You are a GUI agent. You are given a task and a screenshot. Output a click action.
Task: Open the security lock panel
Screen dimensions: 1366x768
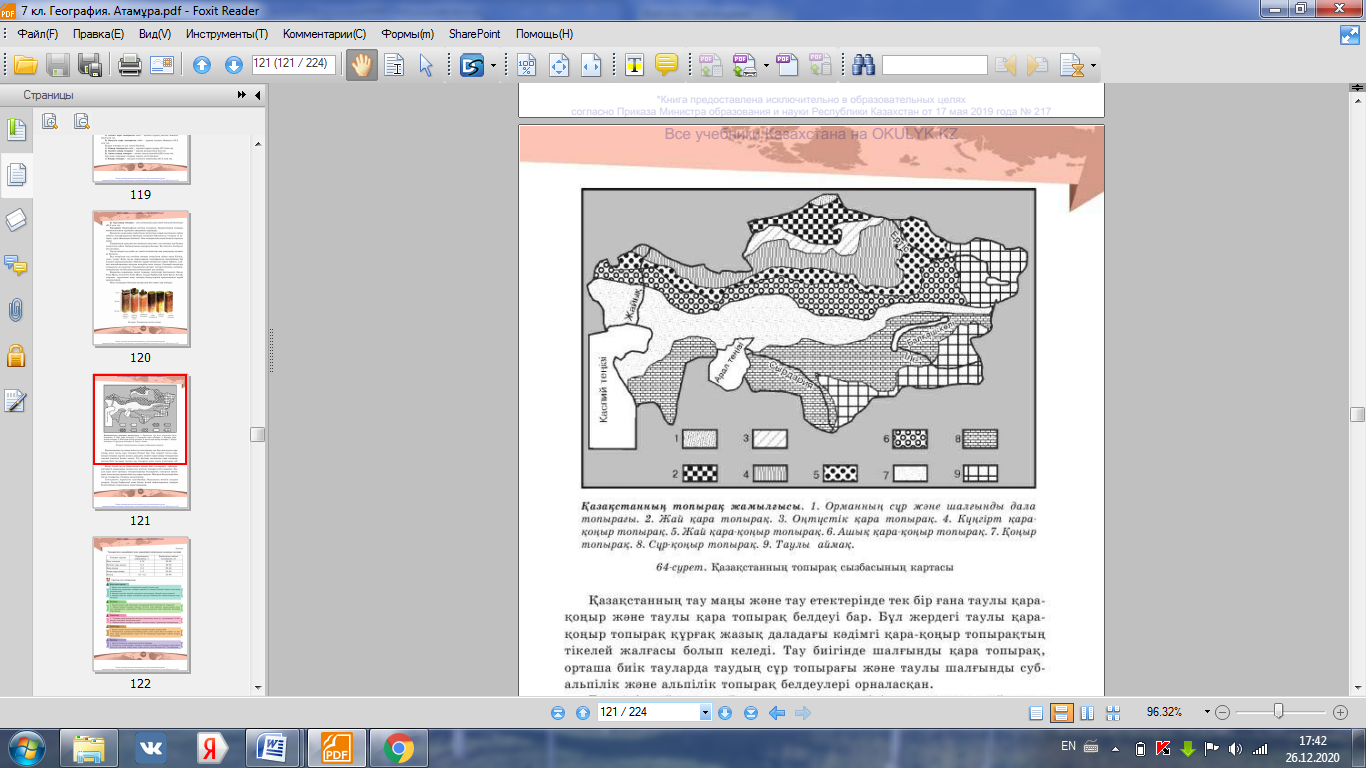click(16, 355)
